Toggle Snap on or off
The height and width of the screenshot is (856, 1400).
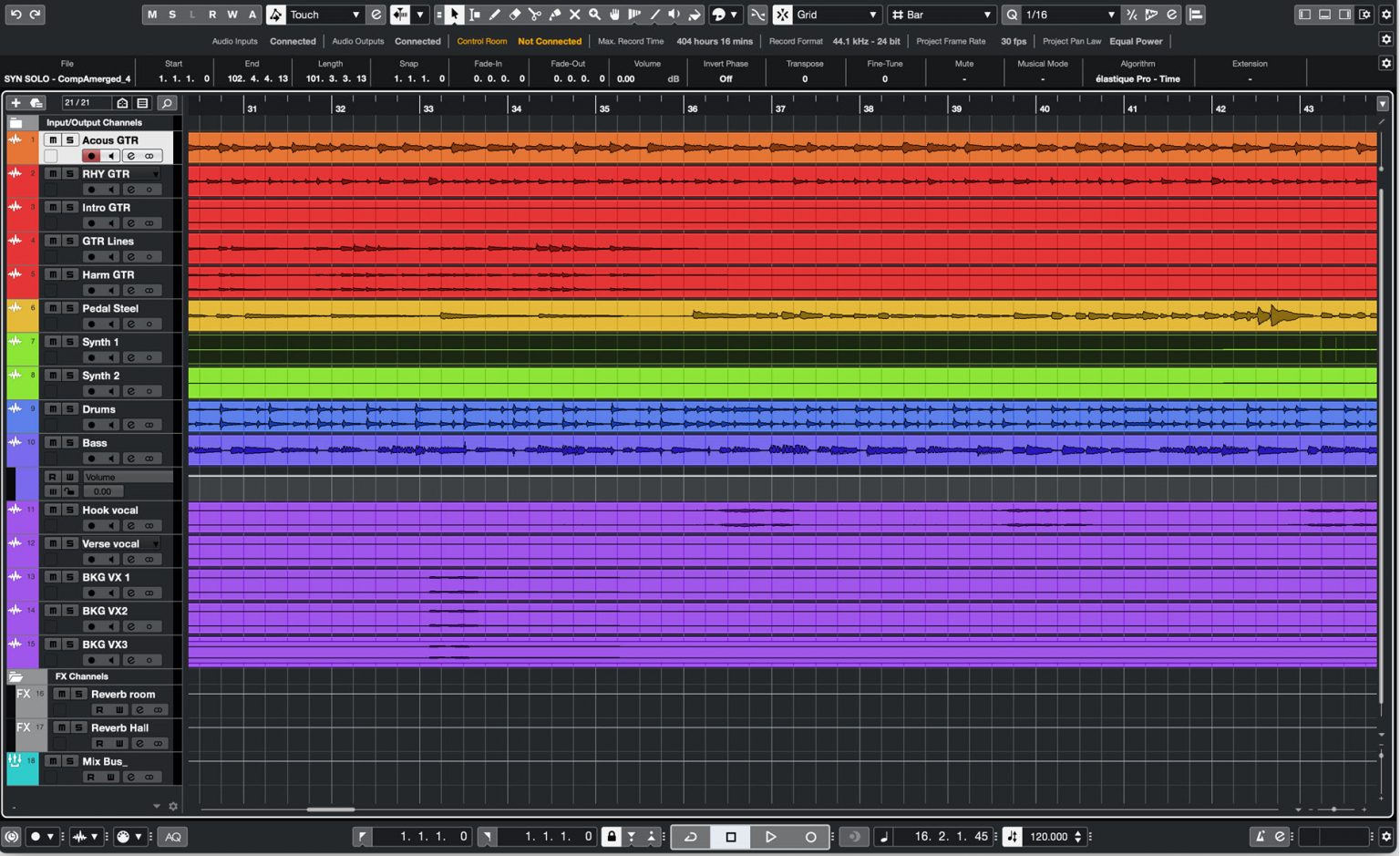coord(781,15)
